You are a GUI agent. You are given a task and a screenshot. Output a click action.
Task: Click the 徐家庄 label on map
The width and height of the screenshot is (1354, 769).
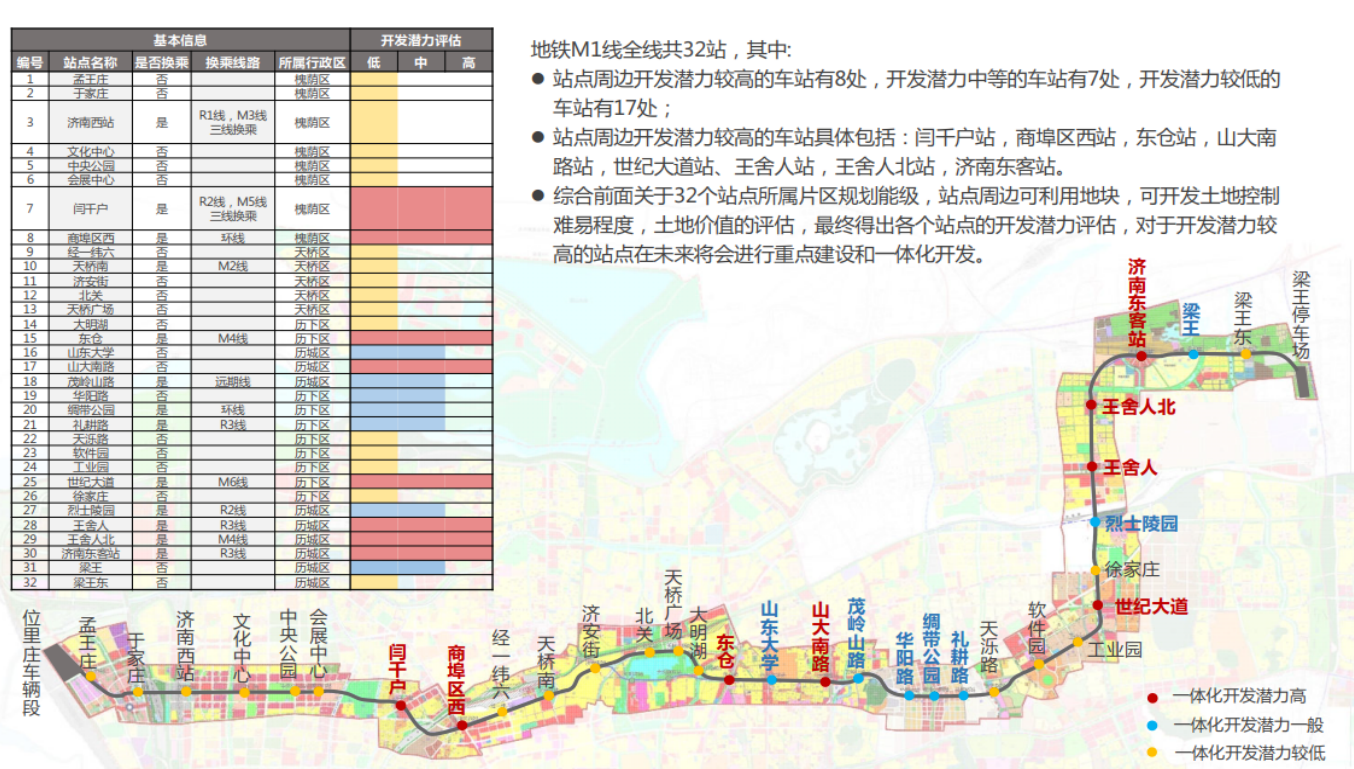tap(1133, 569)
